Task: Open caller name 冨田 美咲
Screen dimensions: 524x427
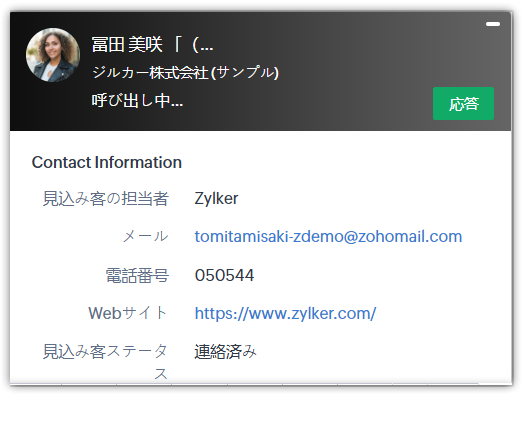Action: [x=127, y=44]
